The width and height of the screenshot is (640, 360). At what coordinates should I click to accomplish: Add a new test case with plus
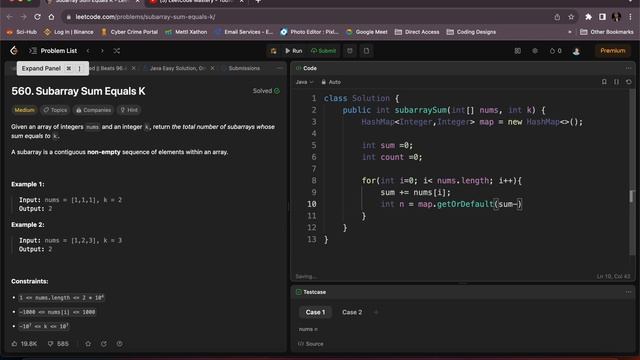(376, 312)
